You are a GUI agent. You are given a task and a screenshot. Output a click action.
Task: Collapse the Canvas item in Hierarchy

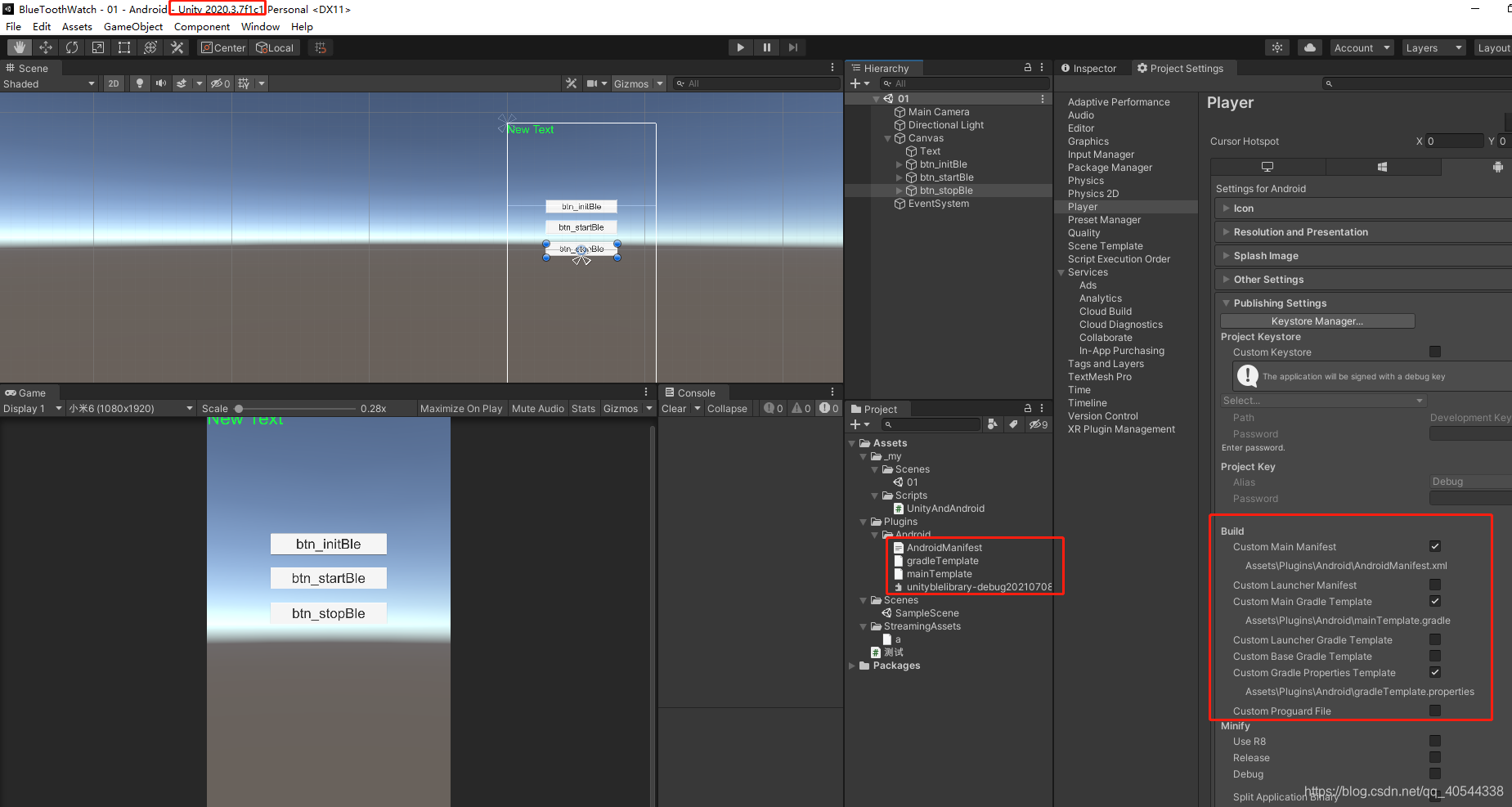[887, 137]
